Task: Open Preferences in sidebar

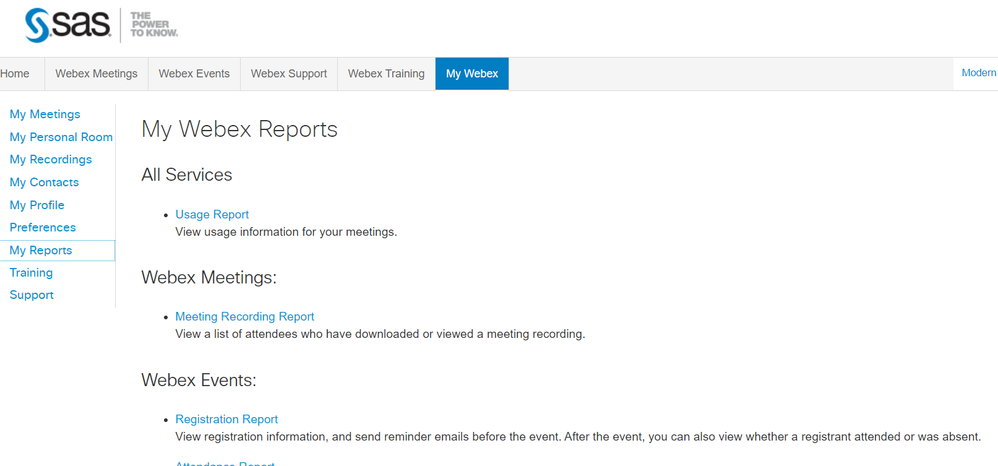Action: pyautogui.click(x=43, y=227)
